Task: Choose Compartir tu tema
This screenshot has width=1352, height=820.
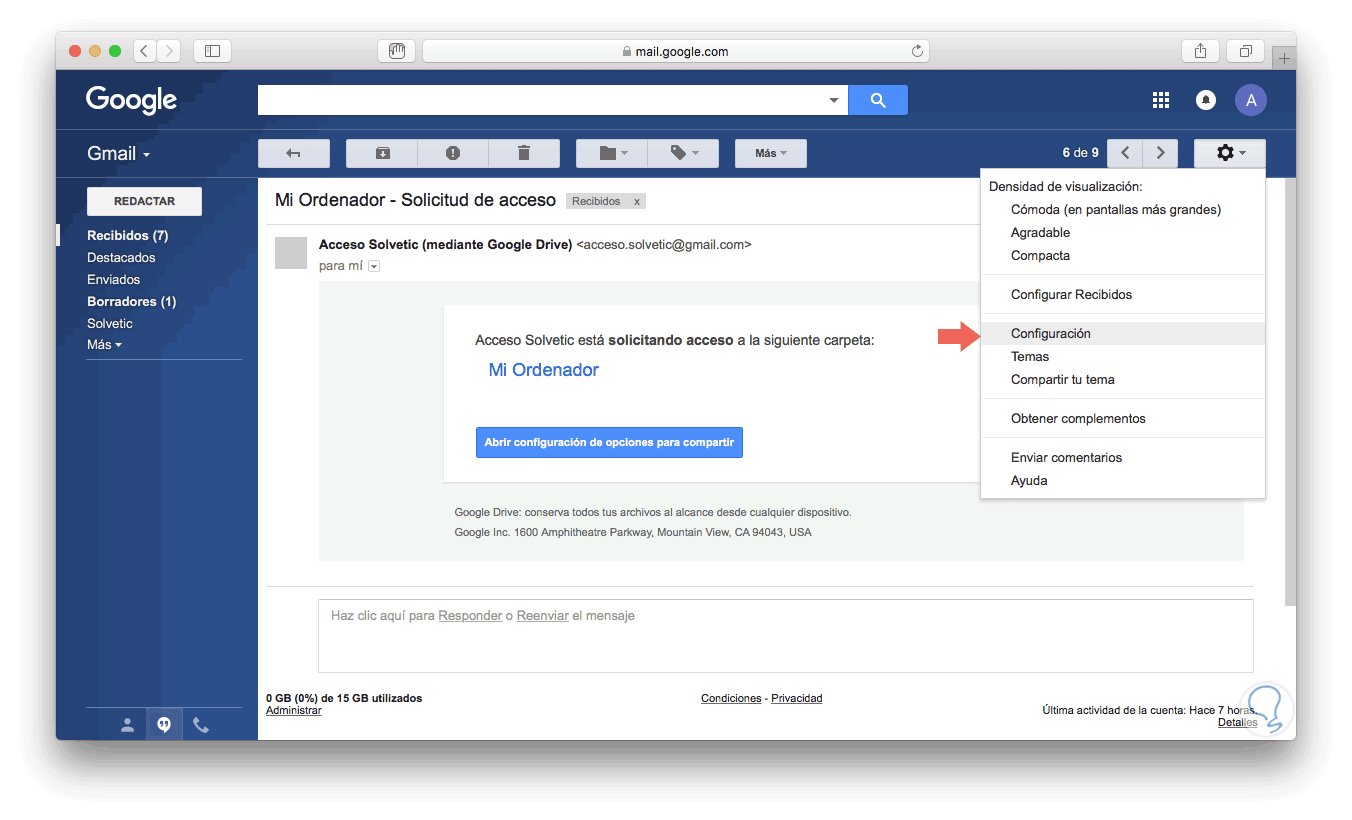Action: pos(1063,380)
